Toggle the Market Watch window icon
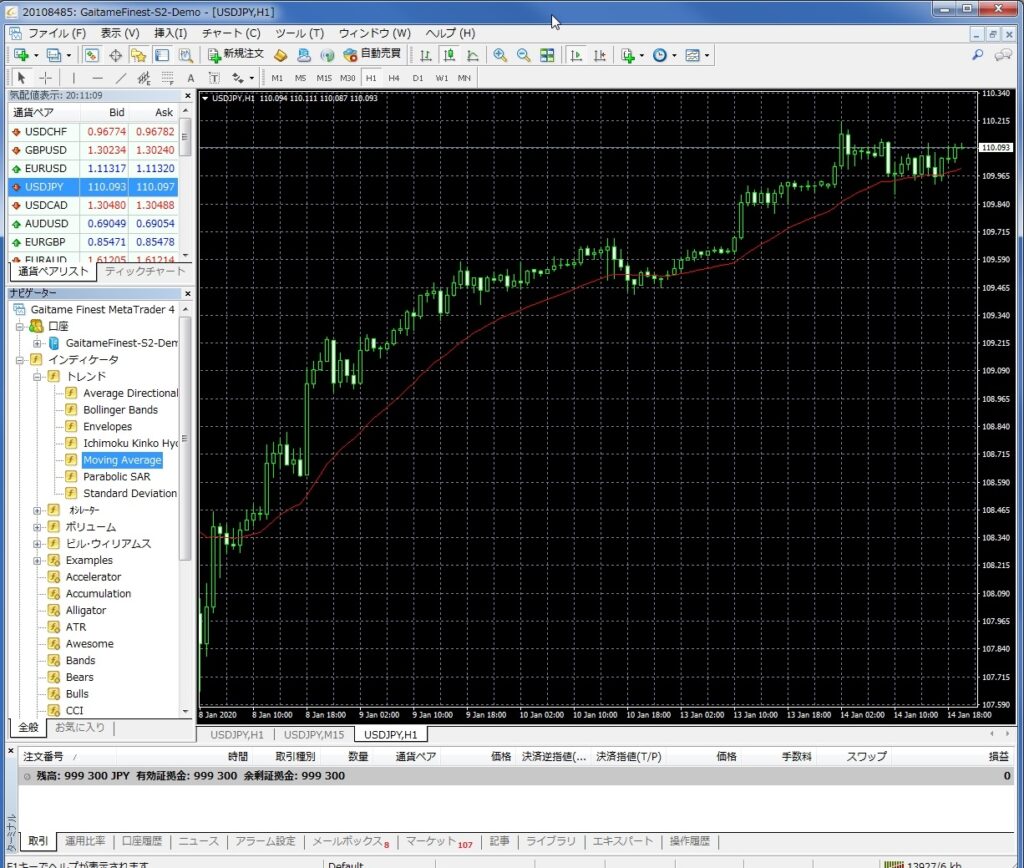 [91, 55]
